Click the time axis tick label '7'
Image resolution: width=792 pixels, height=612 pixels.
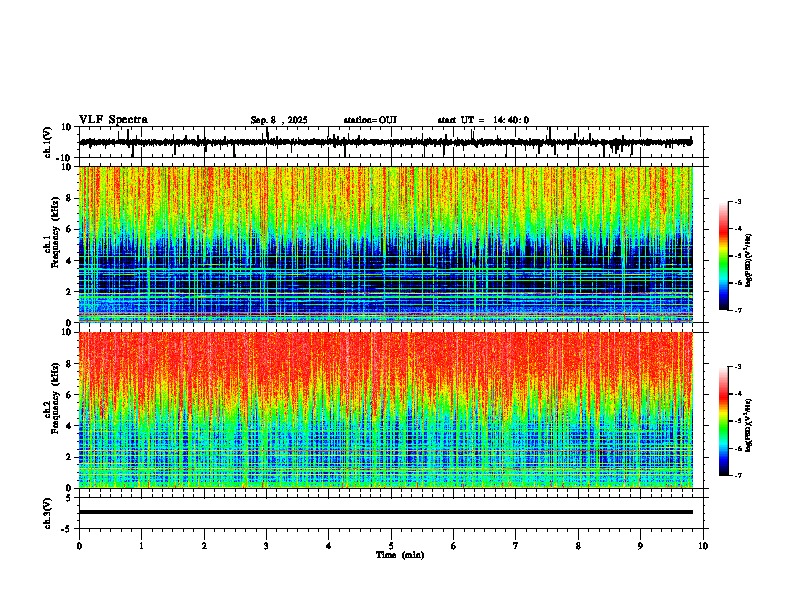tap(516, 546)
